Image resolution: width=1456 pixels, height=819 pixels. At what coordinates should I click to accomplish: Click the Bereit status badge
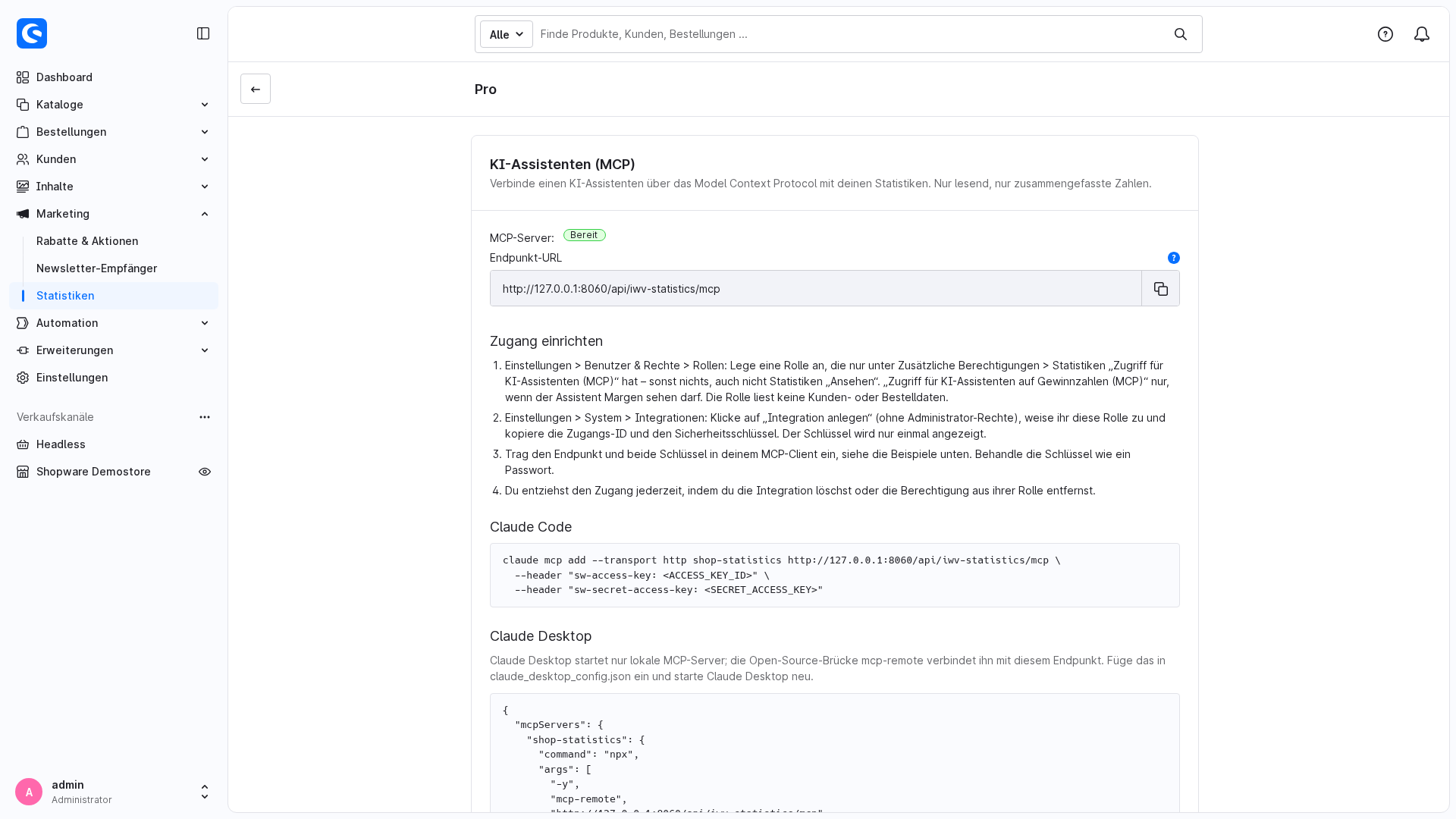pos(584,235)
